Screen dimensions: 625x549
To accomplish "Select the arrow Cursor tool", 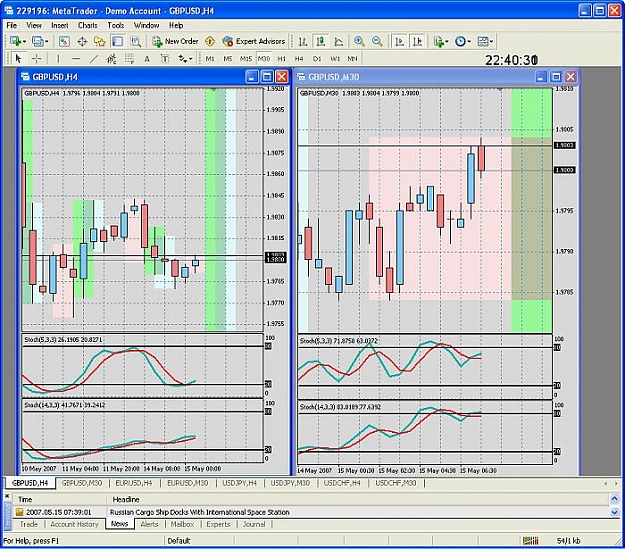I will click(18, 59).
